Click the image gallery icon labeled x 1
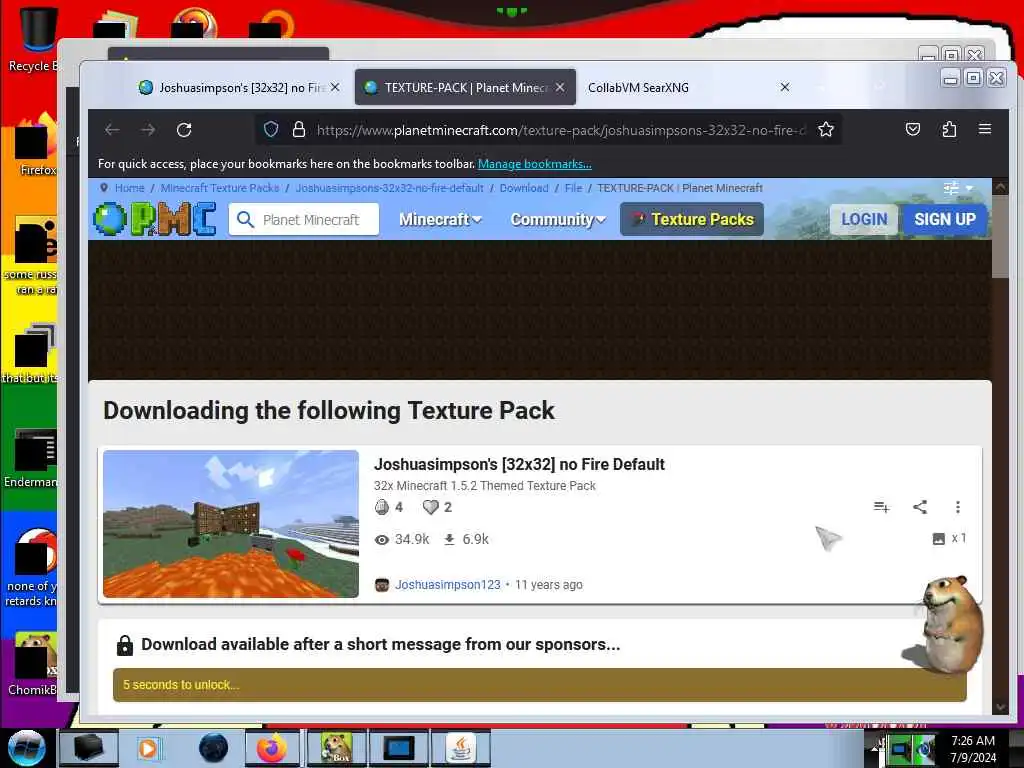The width and height of the screenshot is (1024, 768). [x=938, y=539]
